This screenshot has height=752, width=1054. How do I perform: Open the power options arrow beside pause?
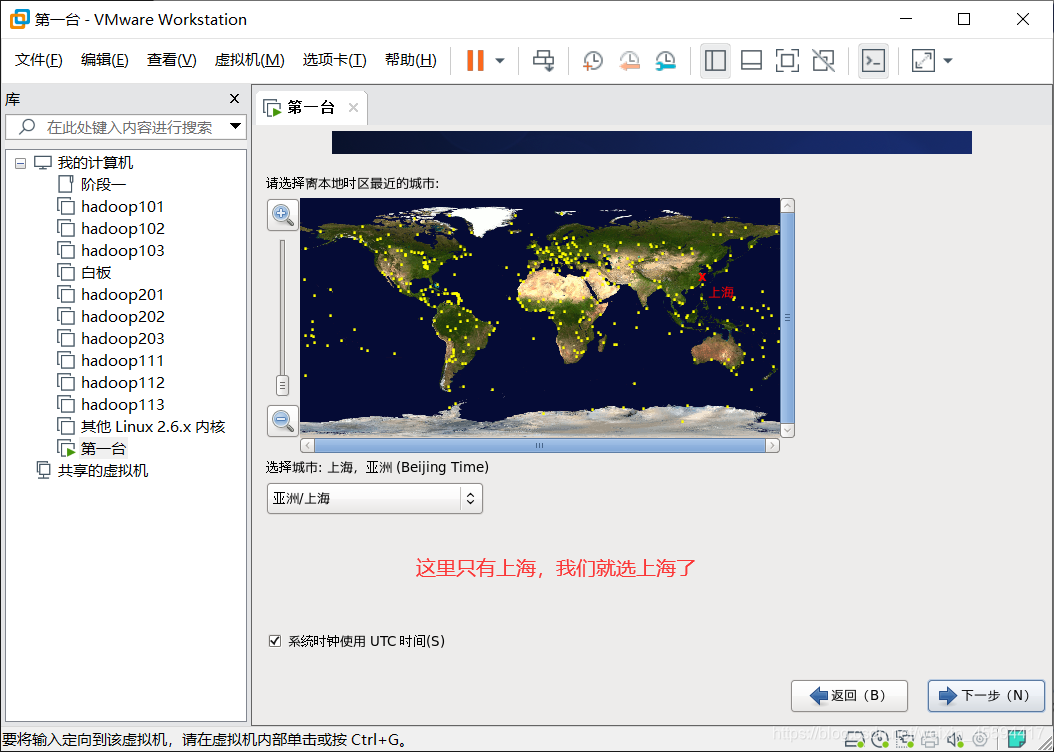[499, 60]
